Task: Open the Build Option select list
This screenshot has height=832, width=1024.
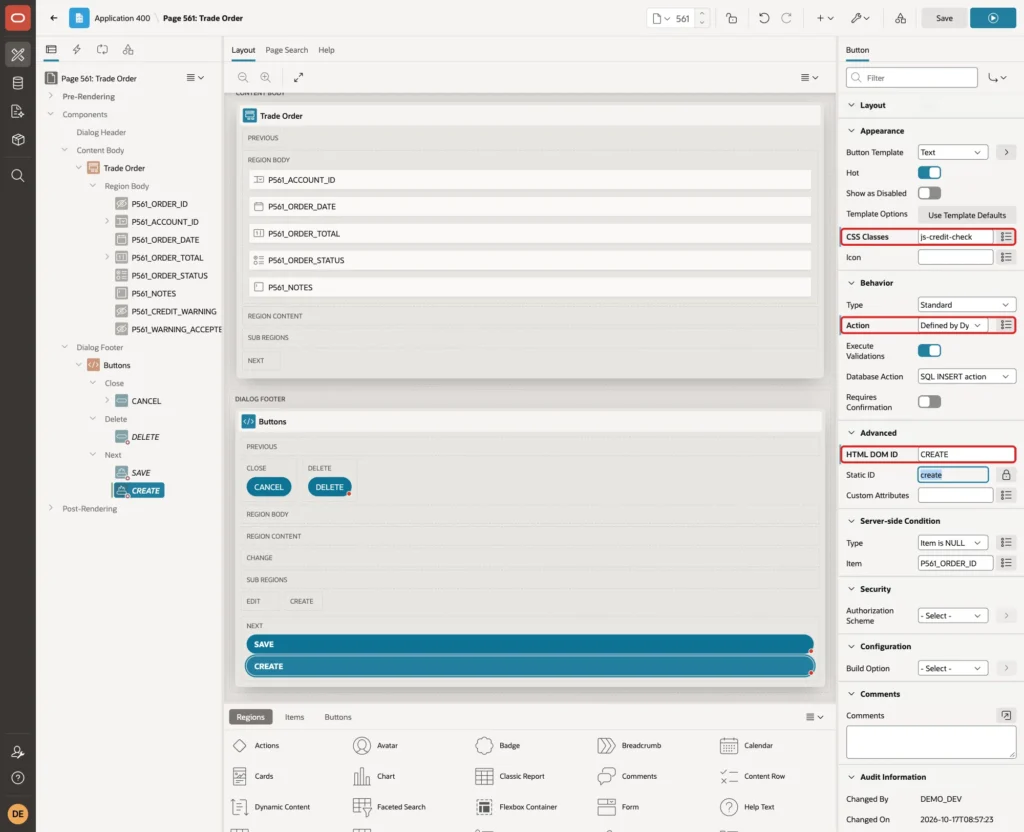Action: [952, 668]
